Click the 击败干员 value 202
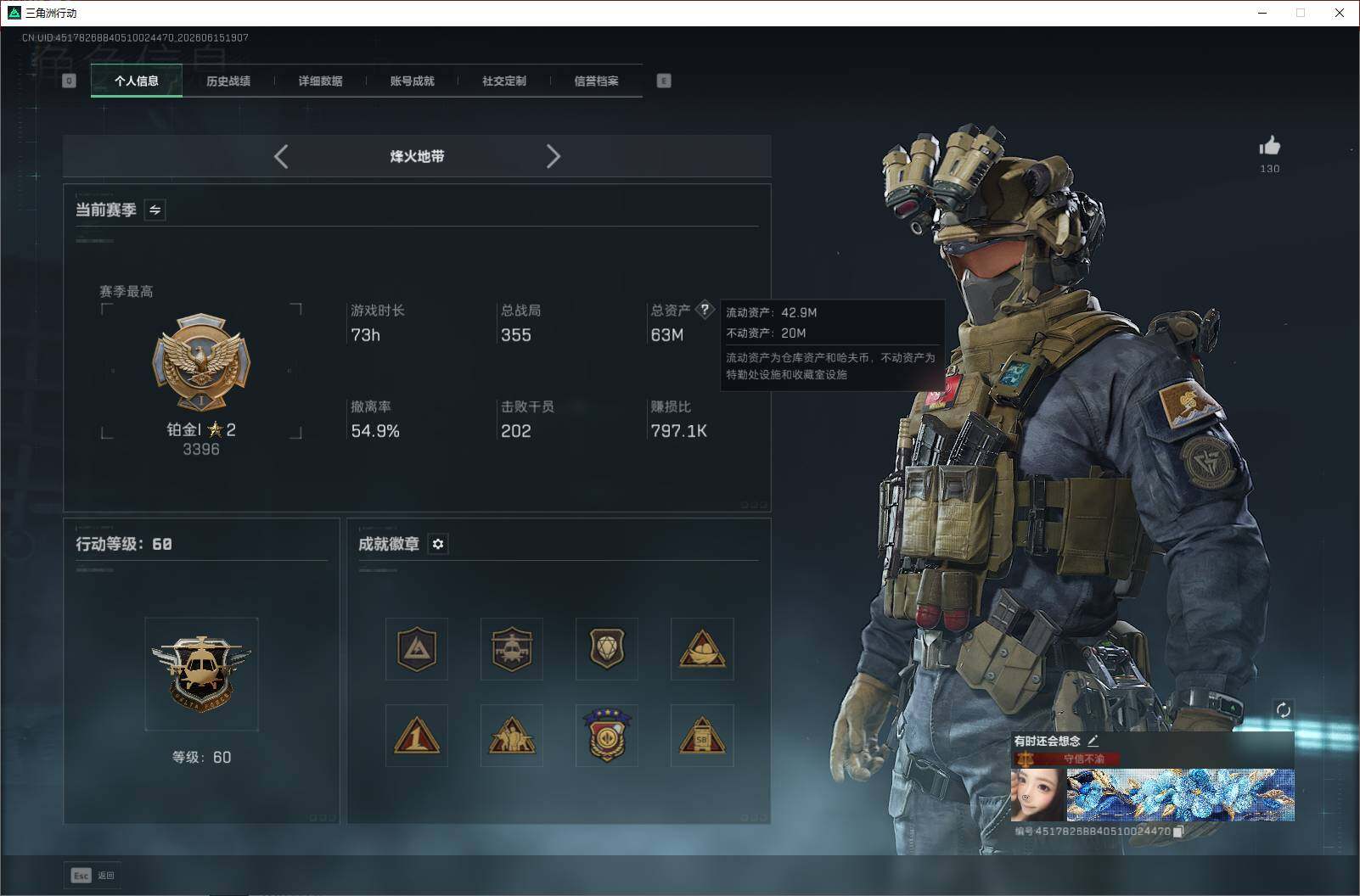This screenshot has width=1360, height=896. click(x=516, y=431)
